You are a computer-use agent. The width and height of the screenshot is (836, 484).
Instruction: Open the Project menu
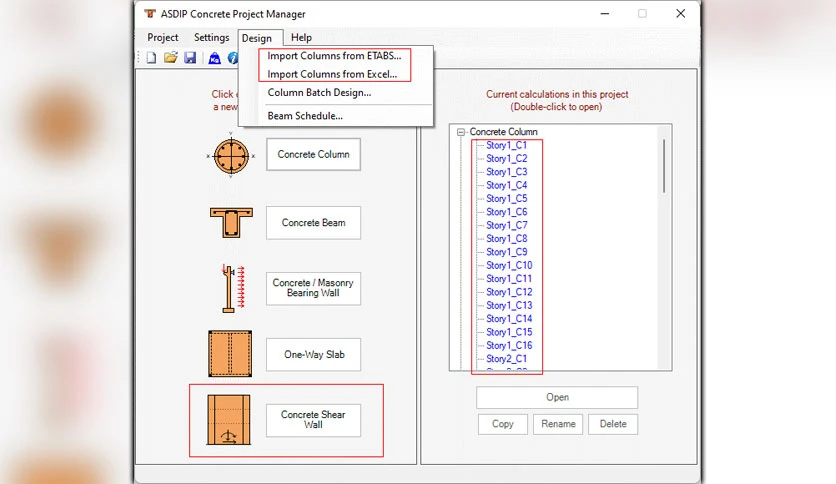(163, 37)
